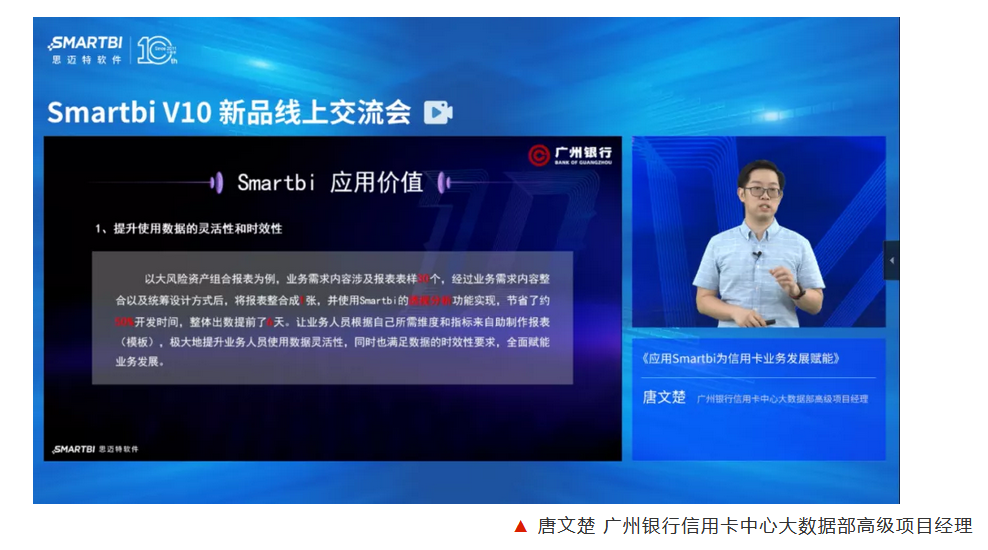This screenshot has width=988, height=550.
Task: Click the talk title '《应用Smartbi为信用卡业务发展赋能》'
Action: [738, 357]
